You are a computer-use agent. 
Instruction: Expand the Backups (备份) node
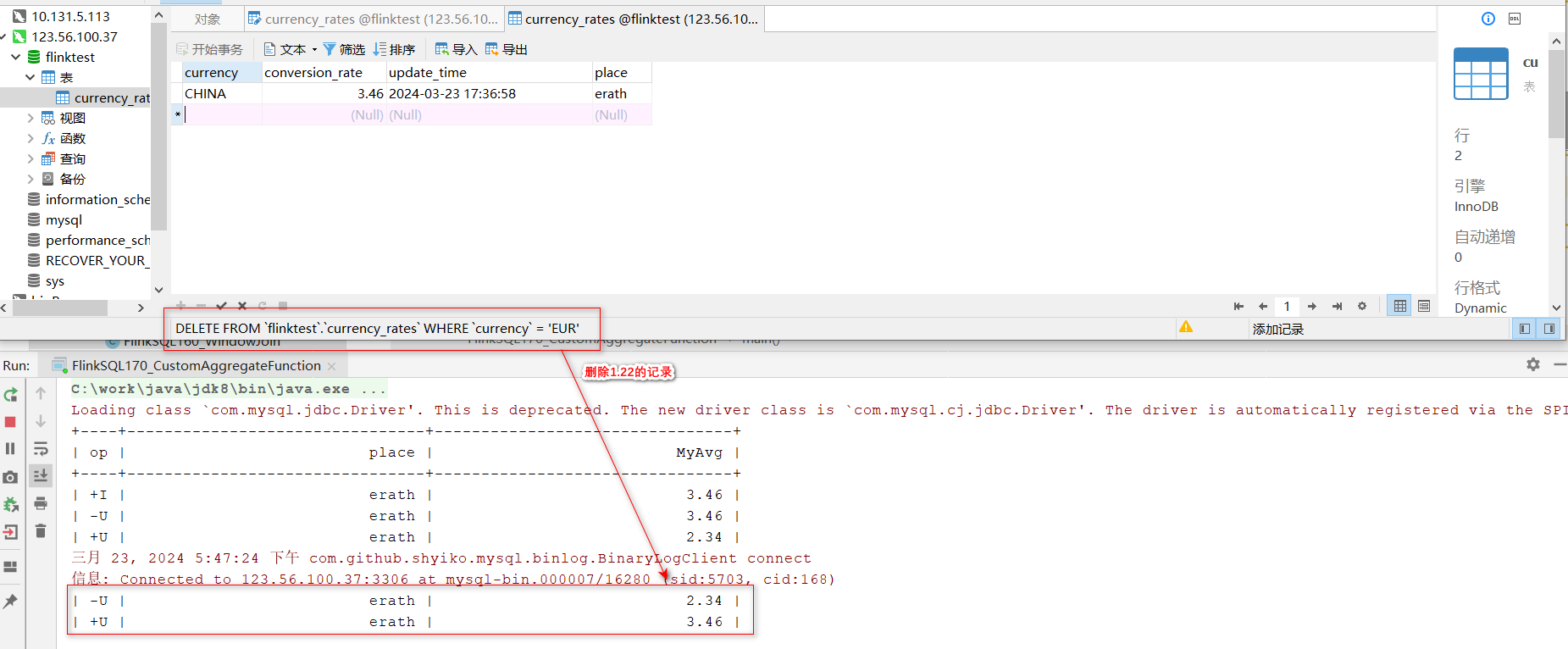[x=30, y=179]
